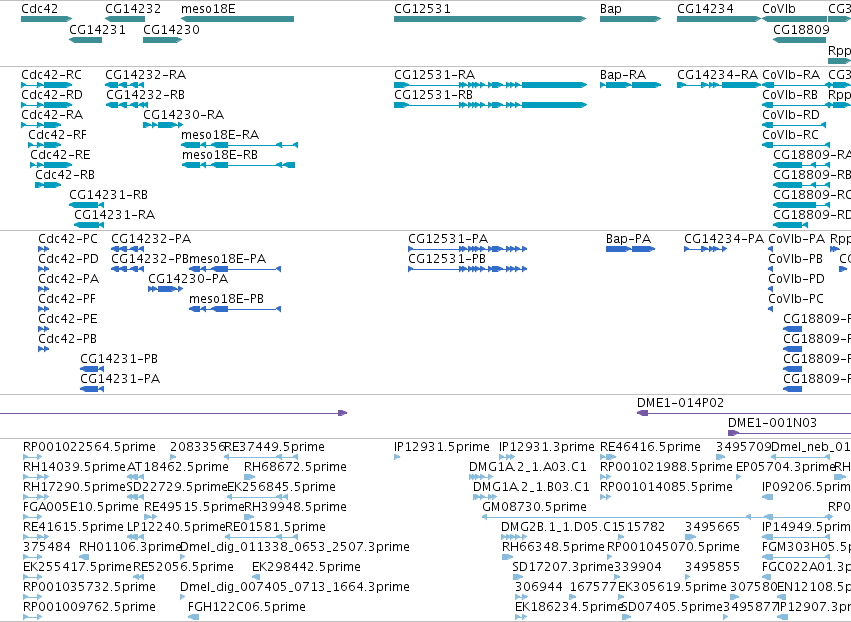Open the CG14234-PA protein label
The height and width of the screenshot is (622, 851).
(x=723, y=239)
